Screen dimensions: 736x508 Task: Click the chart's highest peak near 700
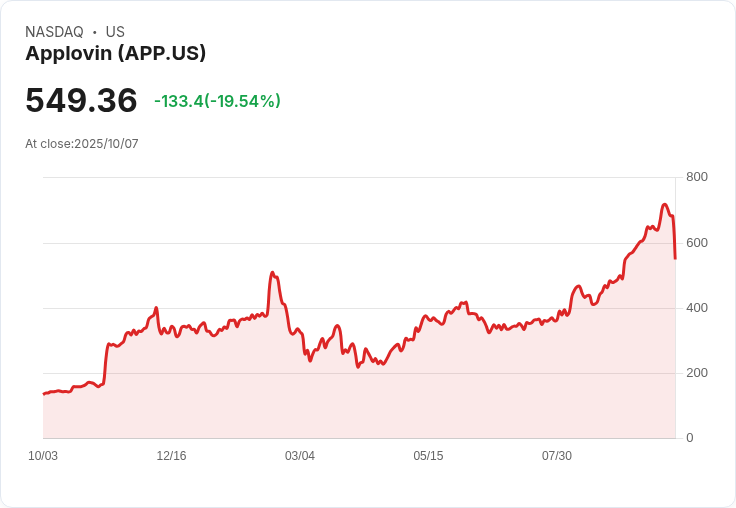[664, 205]
